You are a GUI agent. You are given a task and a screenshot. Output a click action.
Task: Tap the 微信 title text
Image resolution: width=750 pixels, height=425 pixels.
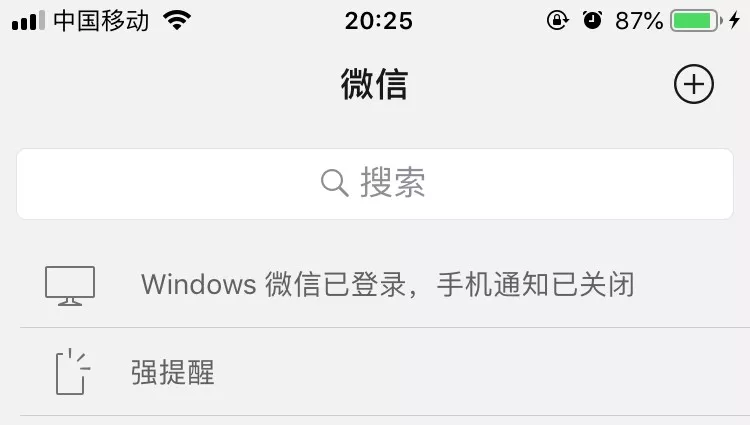[374, 85]
